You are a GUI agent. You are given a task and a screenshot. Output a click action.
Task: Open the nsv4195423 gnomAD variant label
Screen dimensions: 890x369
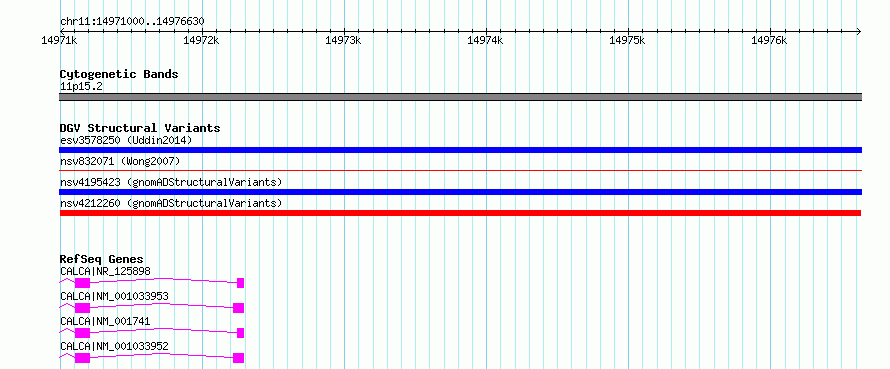click(x=171, y=182)
